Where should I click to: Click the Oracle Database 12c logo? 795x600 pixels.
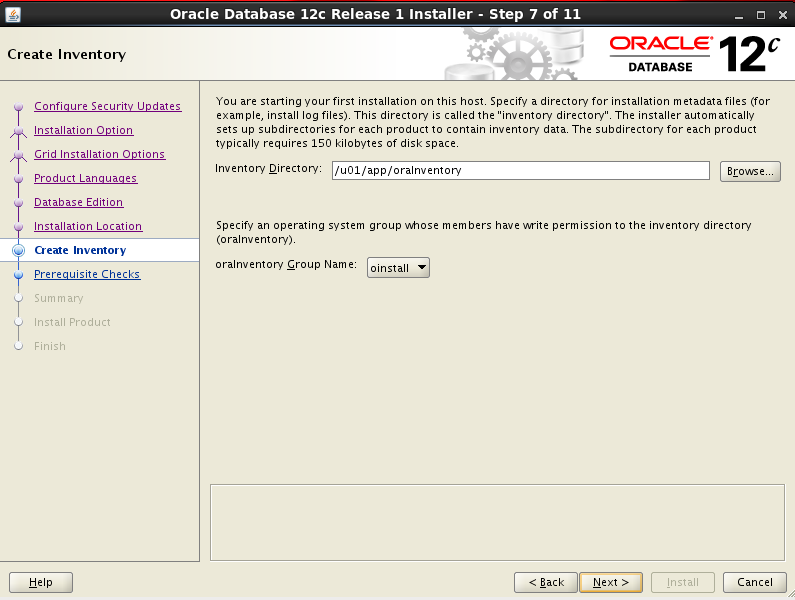695,54
